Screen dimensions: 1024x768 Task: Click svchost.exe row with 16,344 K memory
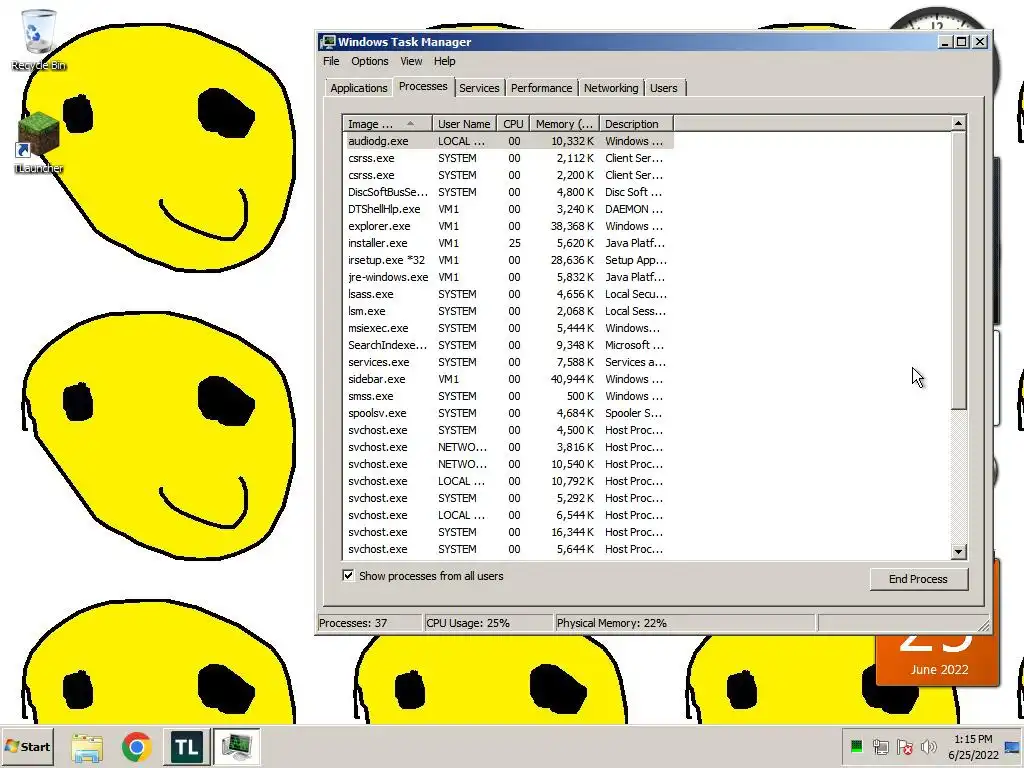[x=508, y=532]
